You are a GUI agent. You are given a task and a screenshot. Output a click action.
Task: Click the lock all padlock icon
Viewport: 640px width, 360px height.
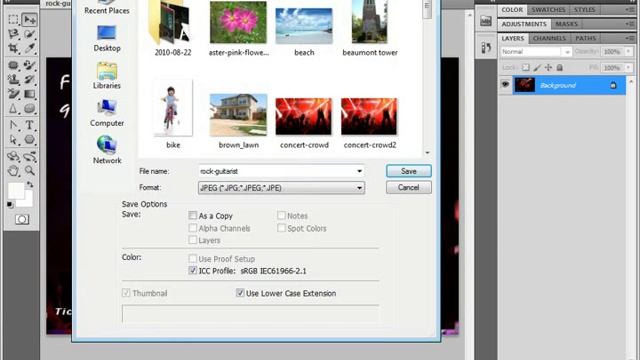[560, 68]
